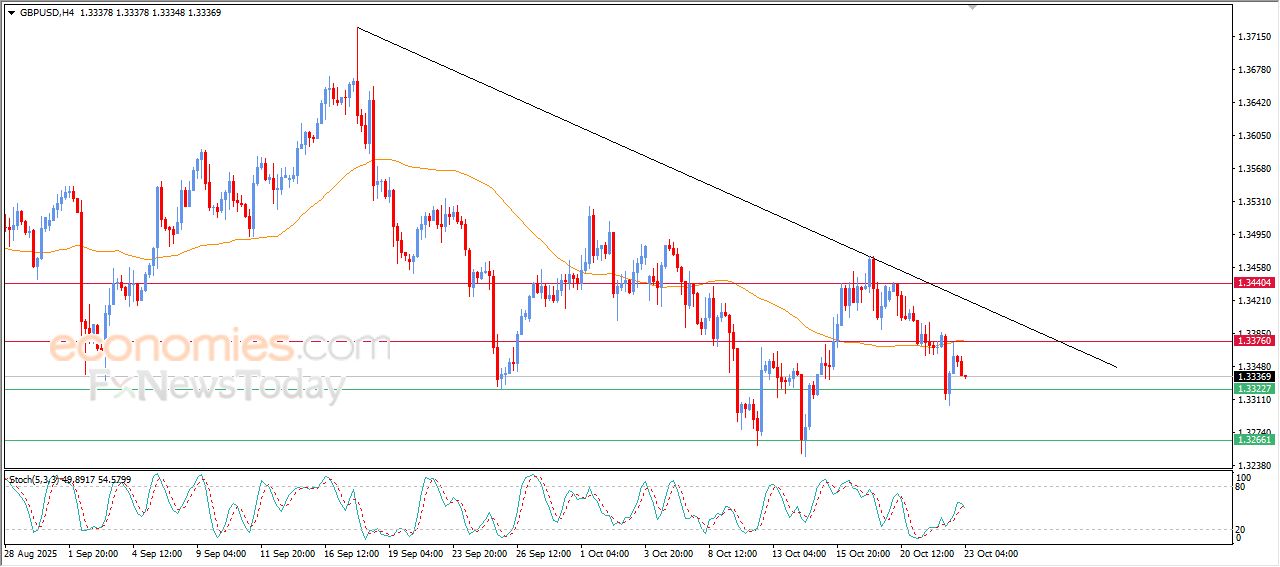The image size is (1280, 567).
Task: Click the 20 level on stochastic scale
Action: coord(1239,529)
